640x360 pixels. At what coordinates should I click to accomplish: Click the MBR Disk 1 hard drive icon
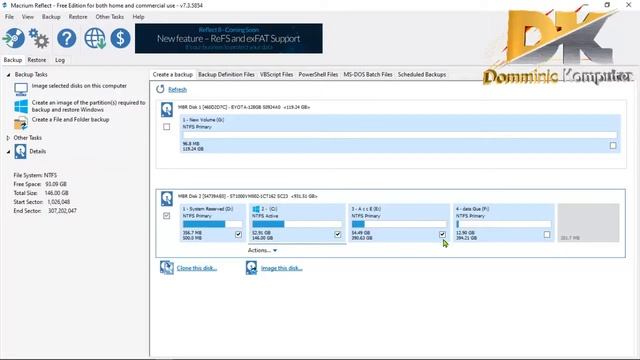(x=167, y=109)
